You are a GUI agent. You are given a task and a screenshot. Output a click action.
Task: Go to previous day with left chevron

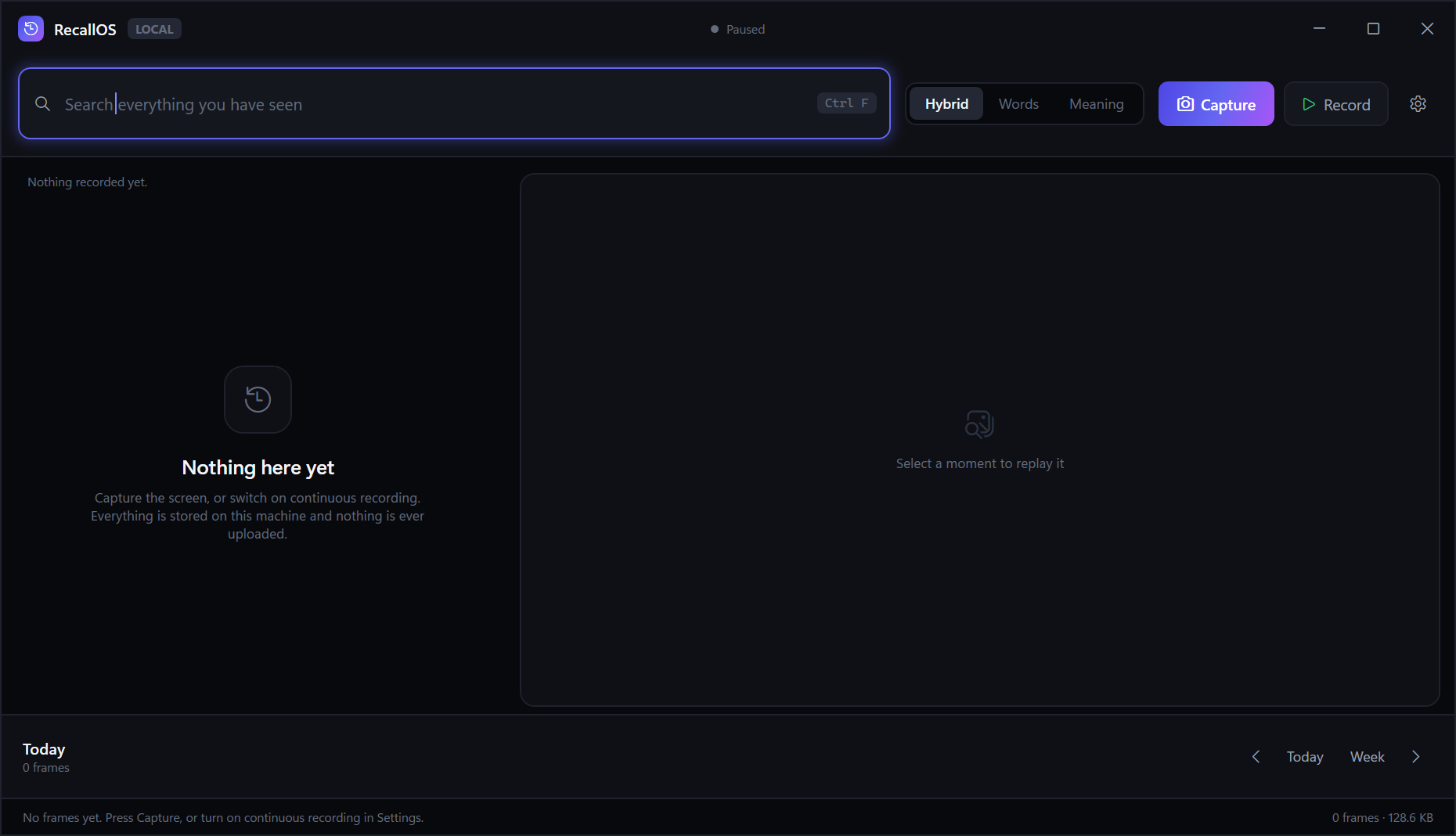(x=1256, y=756)
